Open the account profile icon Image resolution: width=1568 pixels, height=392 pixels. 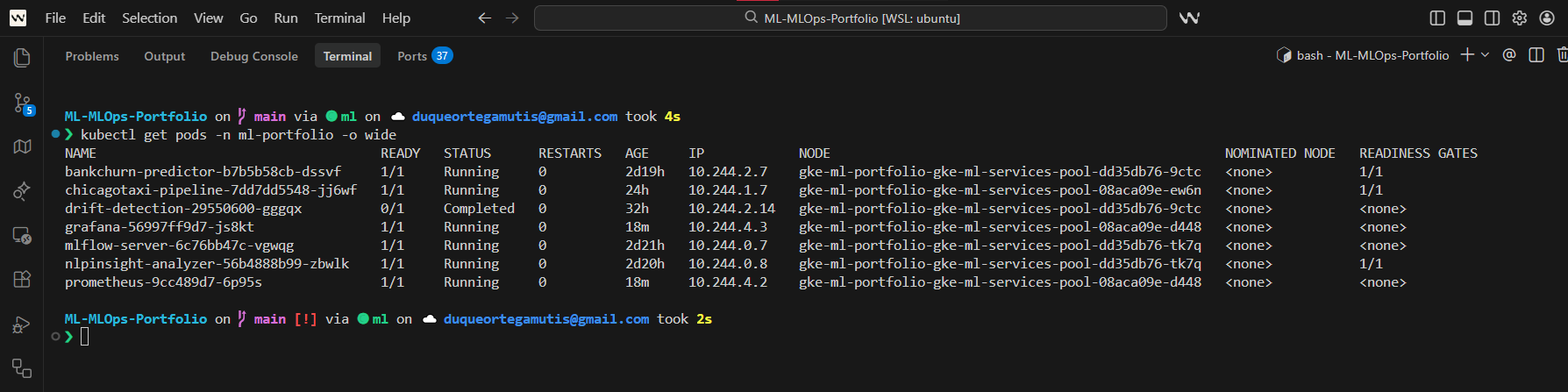point(1547,18)
